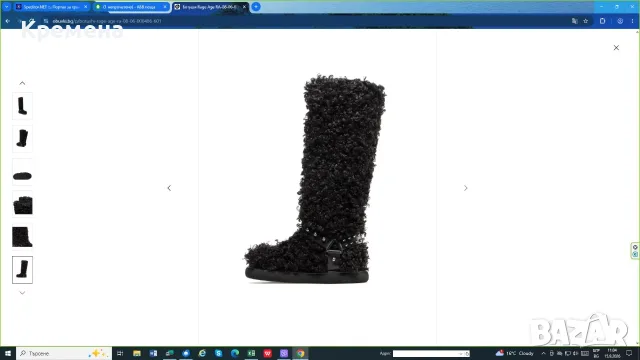Screen dimensions: 640x360
Task: Open the Windows notification center
Action: point(629,353)
